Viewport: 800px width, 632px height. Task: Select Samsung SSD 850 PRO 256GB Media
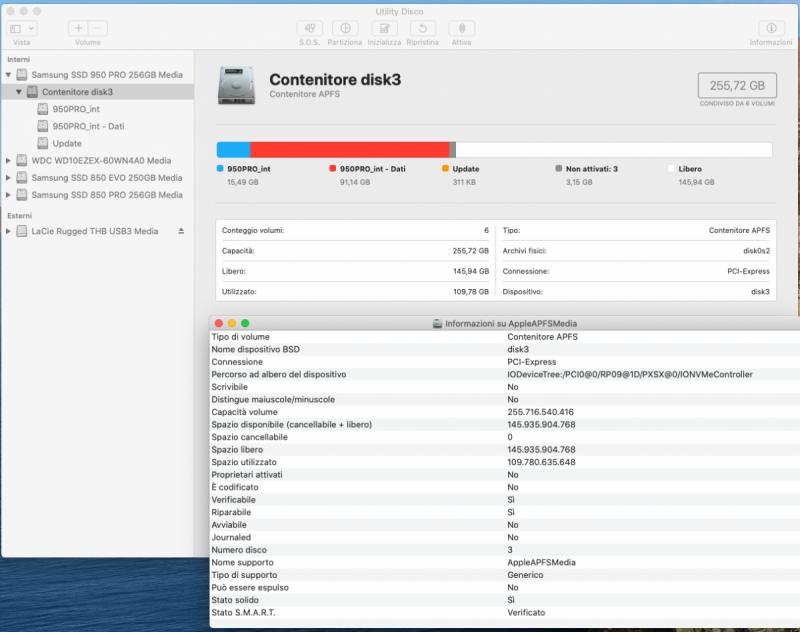point(106,194)
